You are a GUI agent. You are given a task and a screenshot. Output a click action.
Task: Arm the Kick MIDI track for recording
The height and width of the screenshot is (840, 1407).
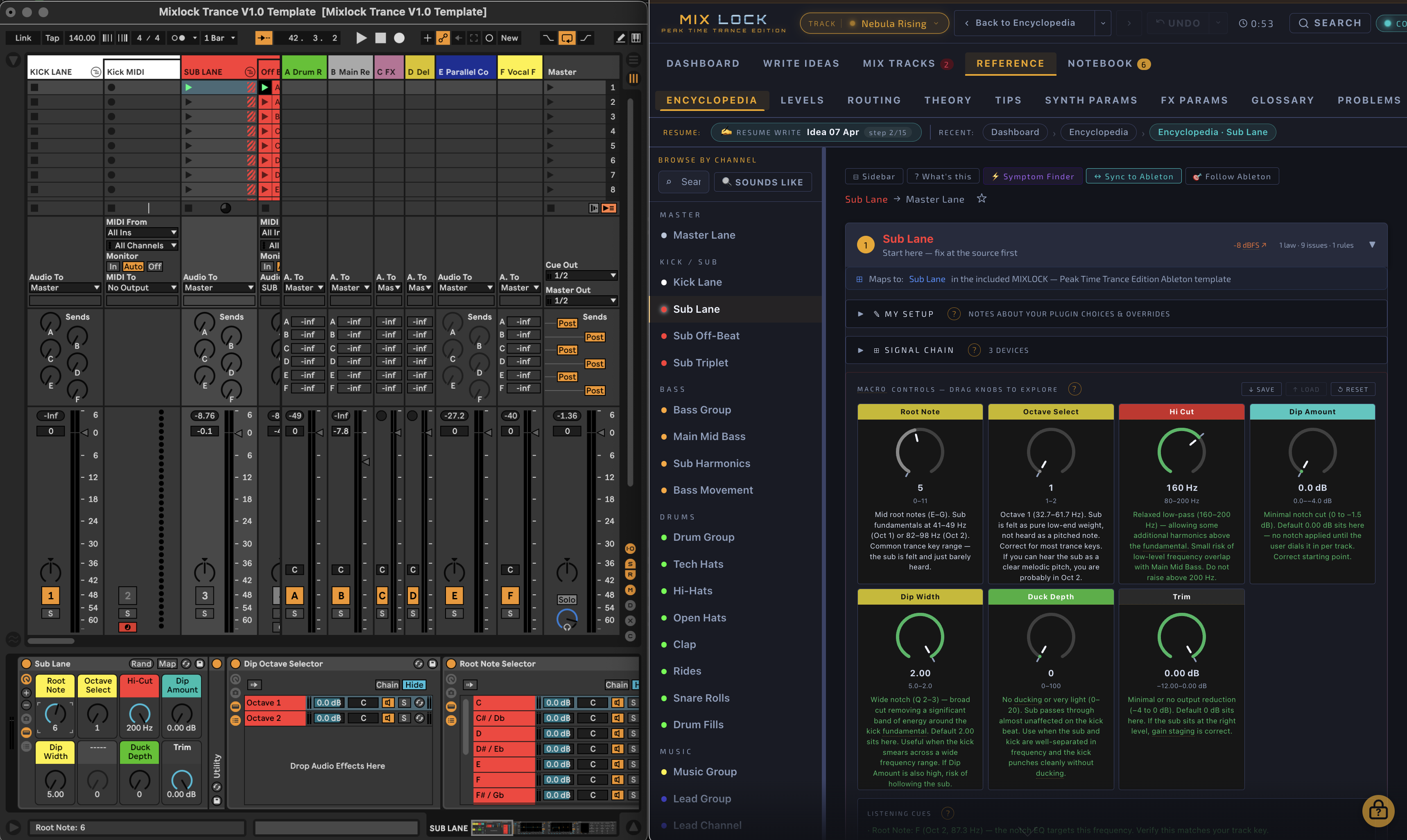(127, 627)
